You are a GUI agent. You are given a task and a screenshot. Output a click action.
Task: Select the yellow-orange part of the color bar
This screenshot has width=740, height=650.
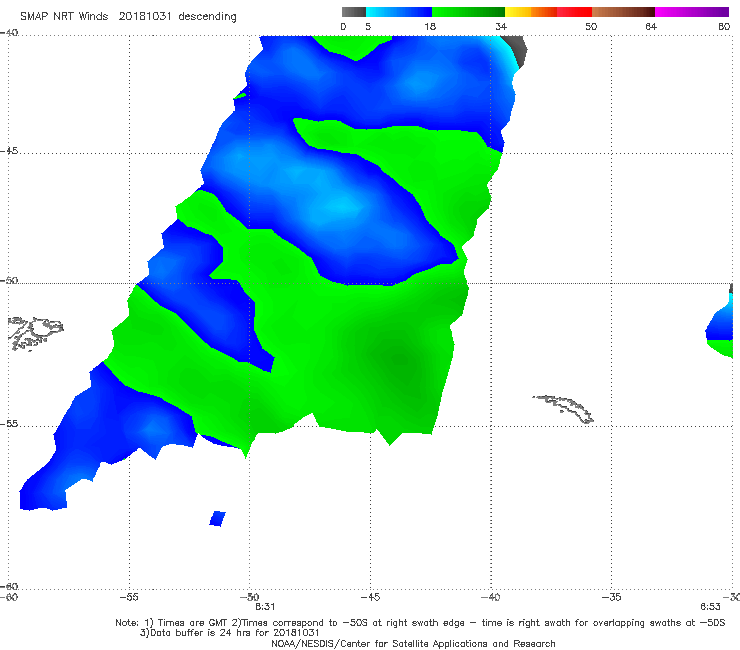coord(530,12)
